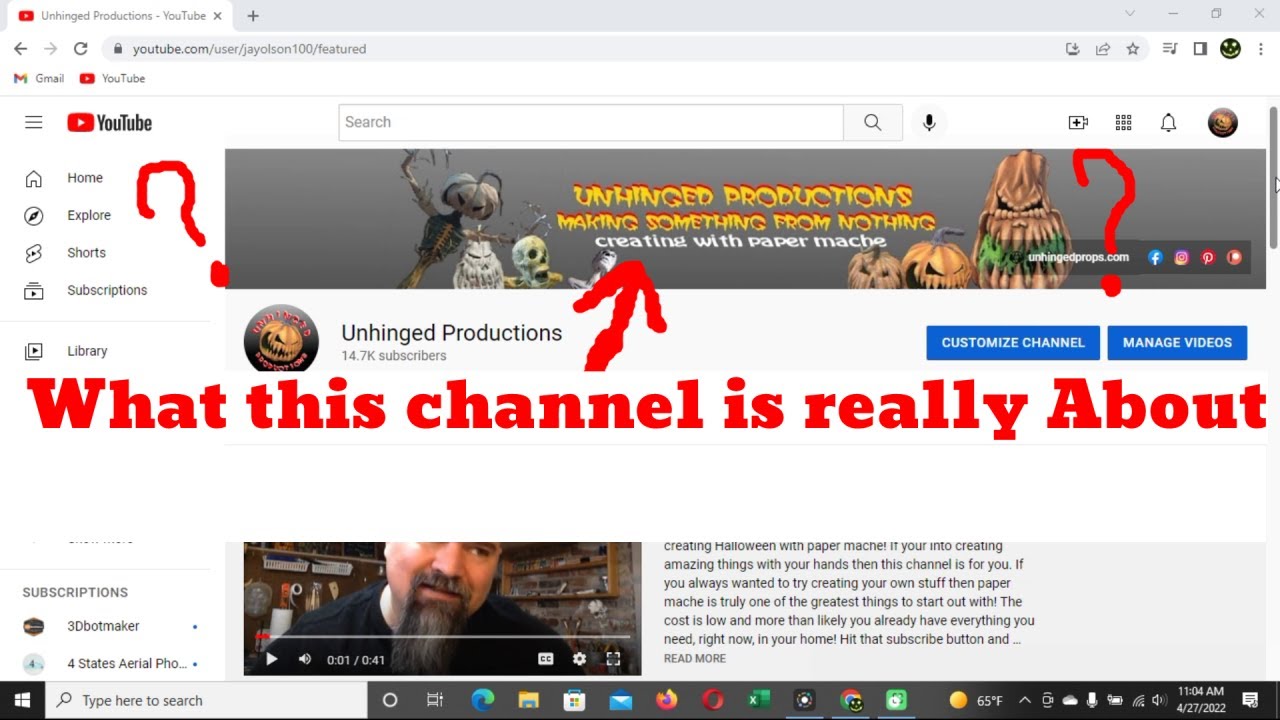Toggle closed captions on the video

[x=546, y=659]
